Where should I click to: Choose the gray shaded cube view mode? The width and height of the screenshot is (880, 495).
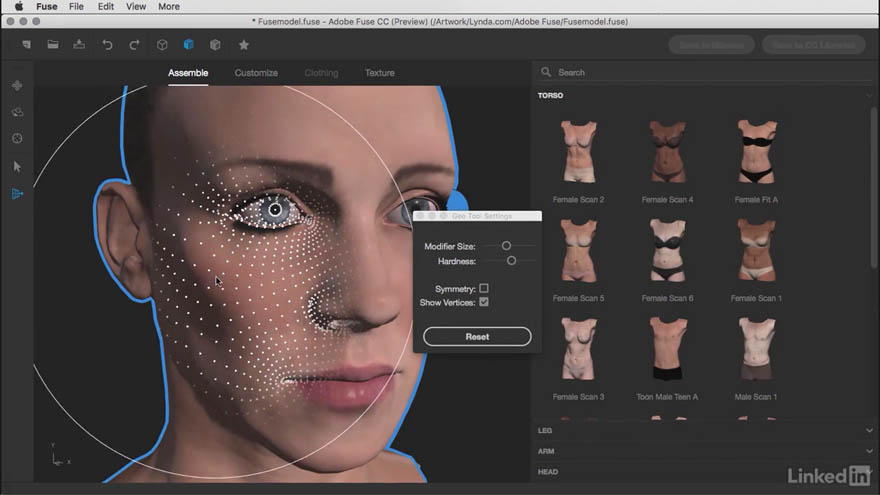pyautogui.click(x=215, y=44)
